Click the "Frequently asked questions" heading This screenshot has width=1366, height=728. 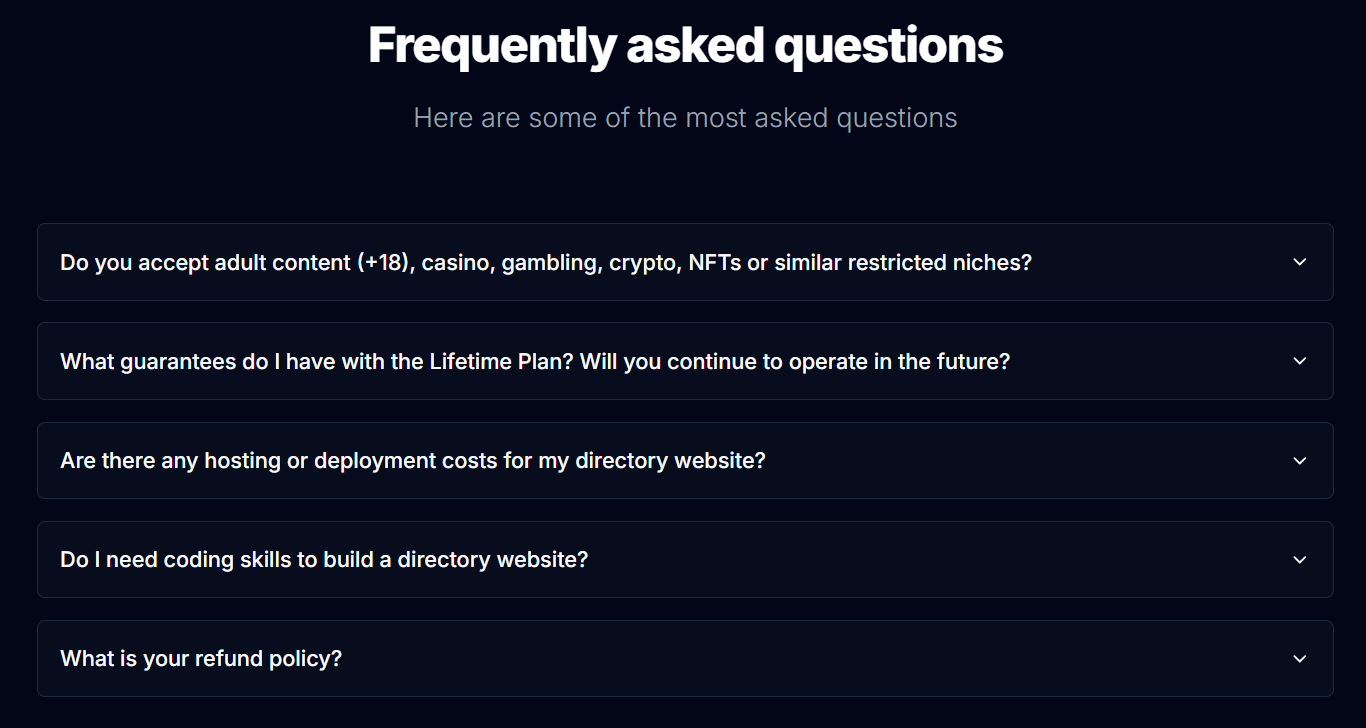[685, 46]
